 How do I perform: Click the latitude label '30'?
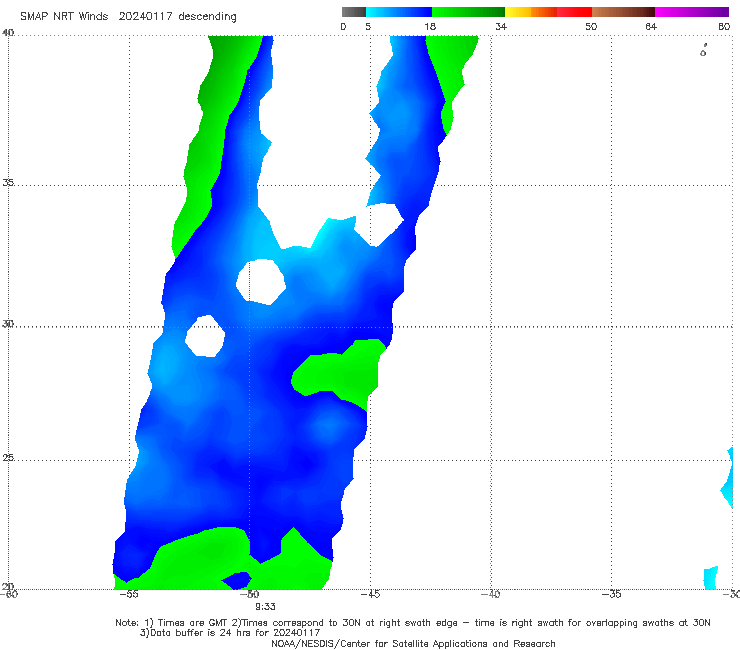click(x=8, y=324)
